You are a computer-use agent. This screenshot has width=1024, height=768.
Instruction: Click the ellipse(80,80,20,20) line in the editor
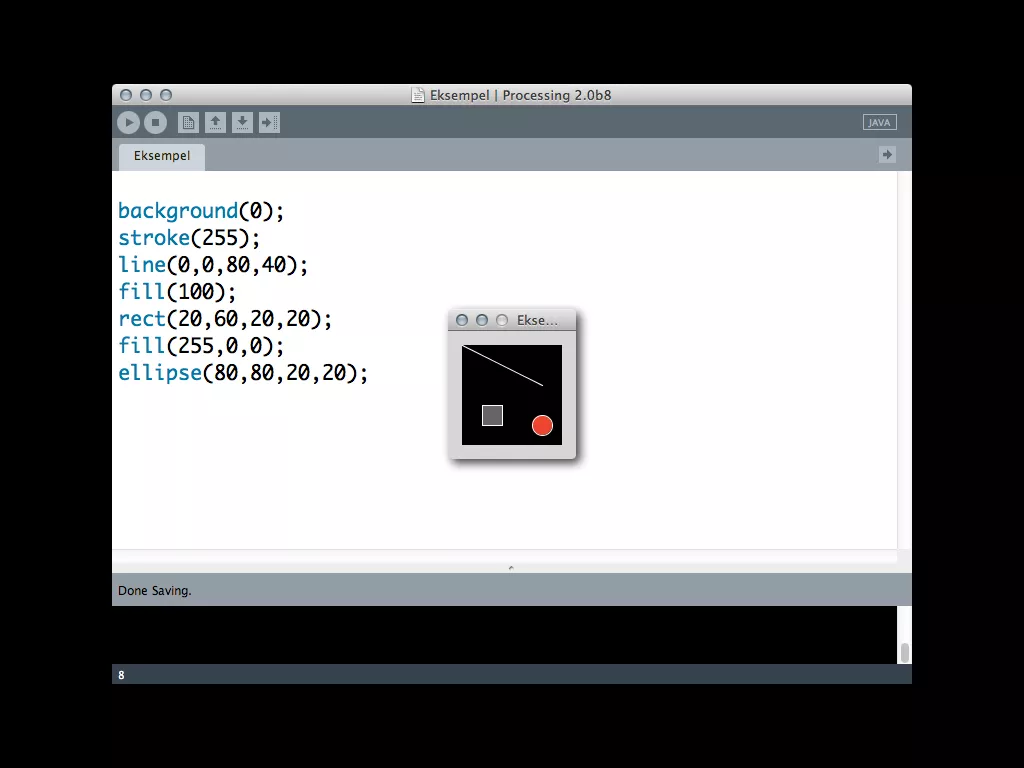click(243, 373)
